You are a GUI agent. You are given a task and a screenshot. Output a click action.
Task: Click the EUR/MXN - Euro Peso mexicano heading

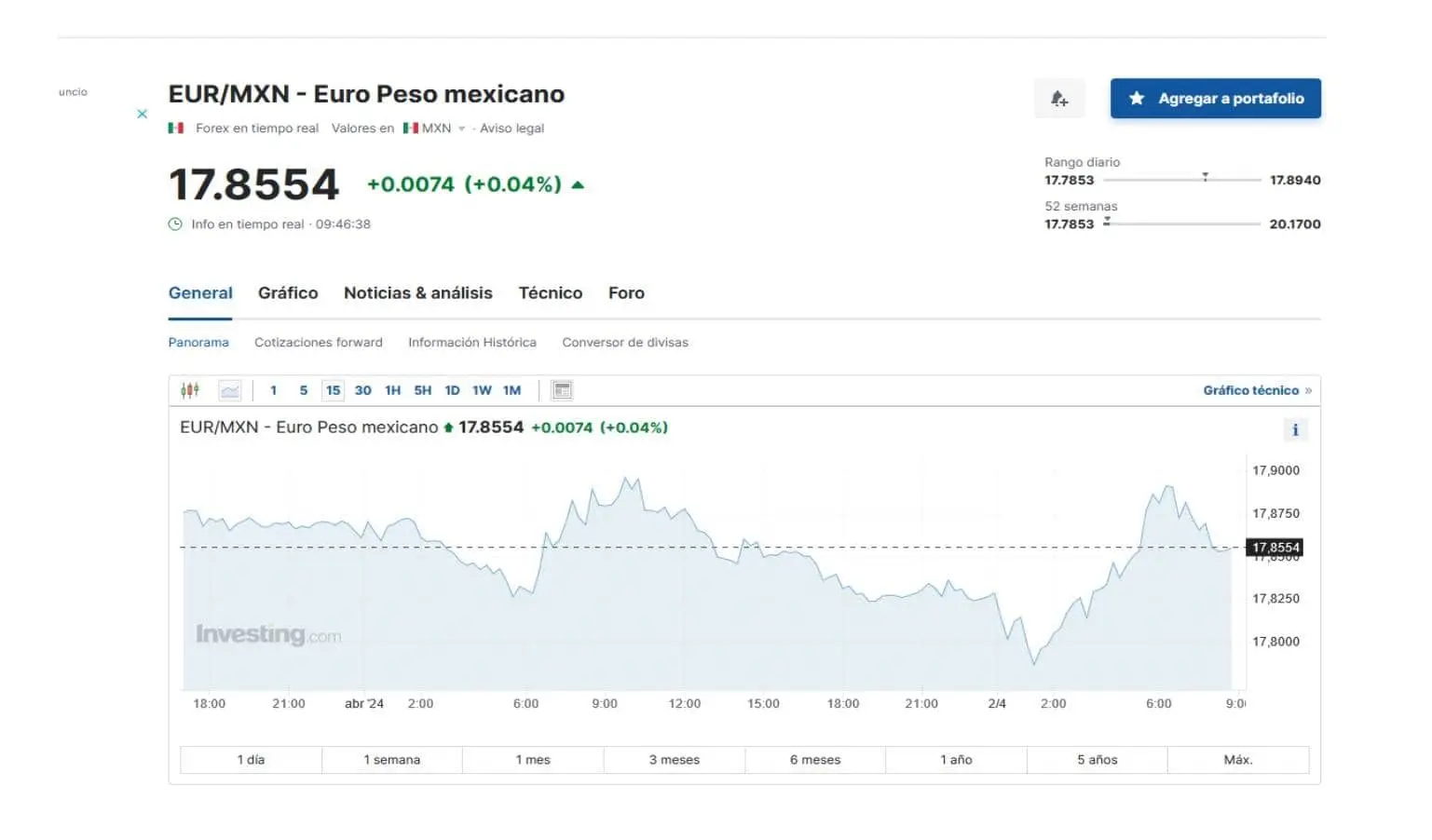[x=366, y=94]
